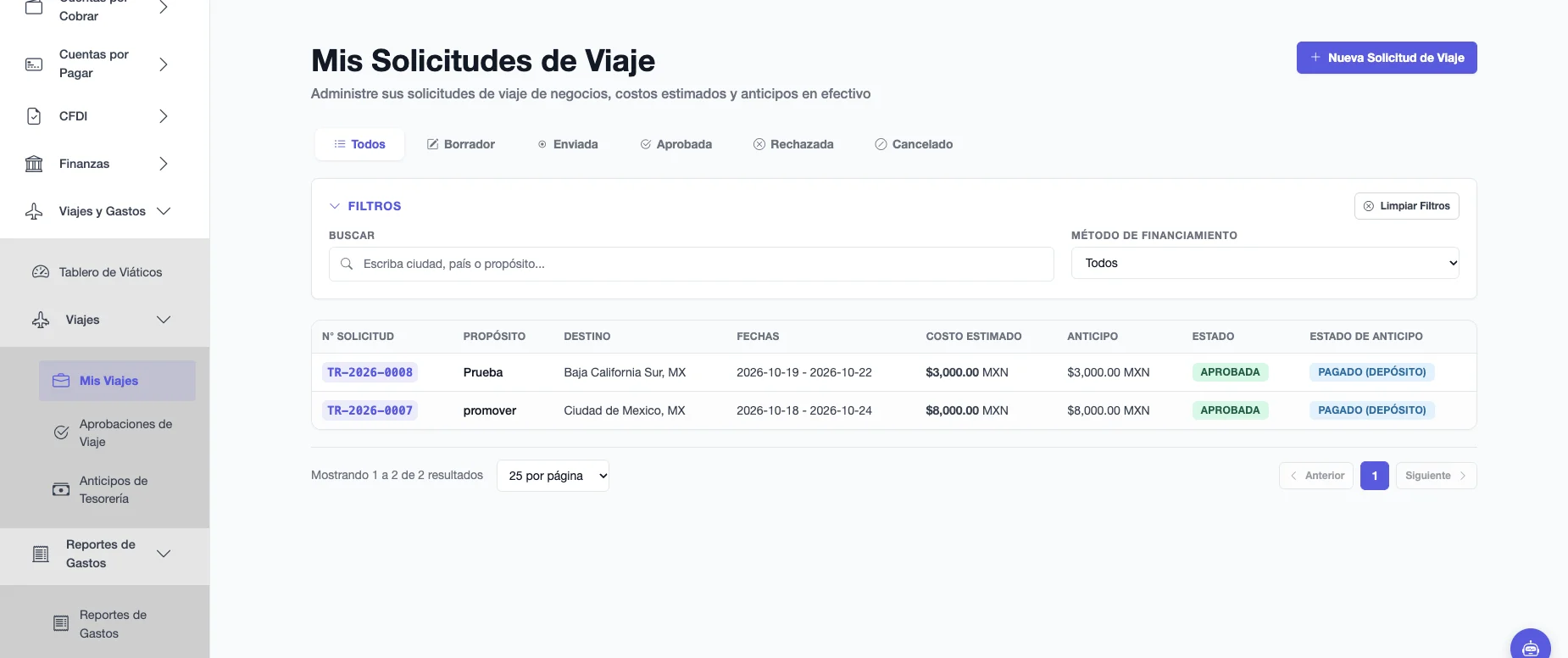Click the Anticipos de Tesorería cash icon
The height and width of the screenshot is (658, 1568).
click(61, 489)
